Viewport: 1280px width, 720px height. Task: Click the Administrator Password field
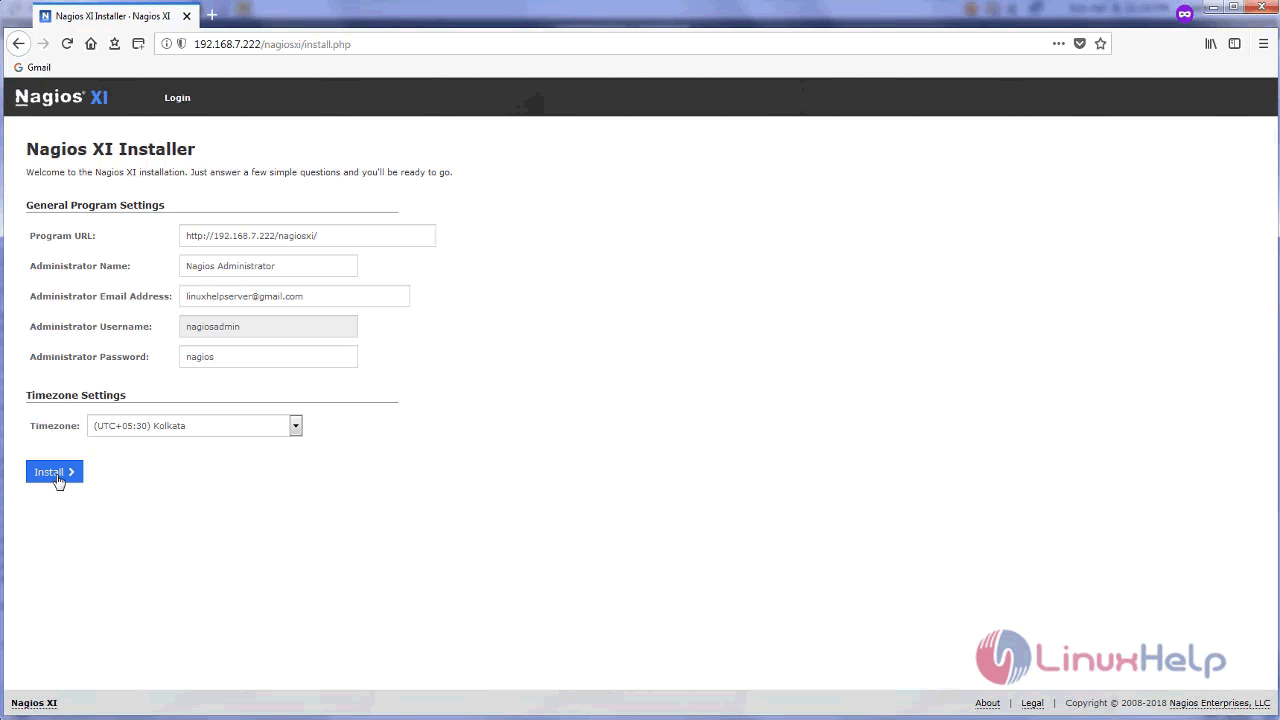point(268,356)
